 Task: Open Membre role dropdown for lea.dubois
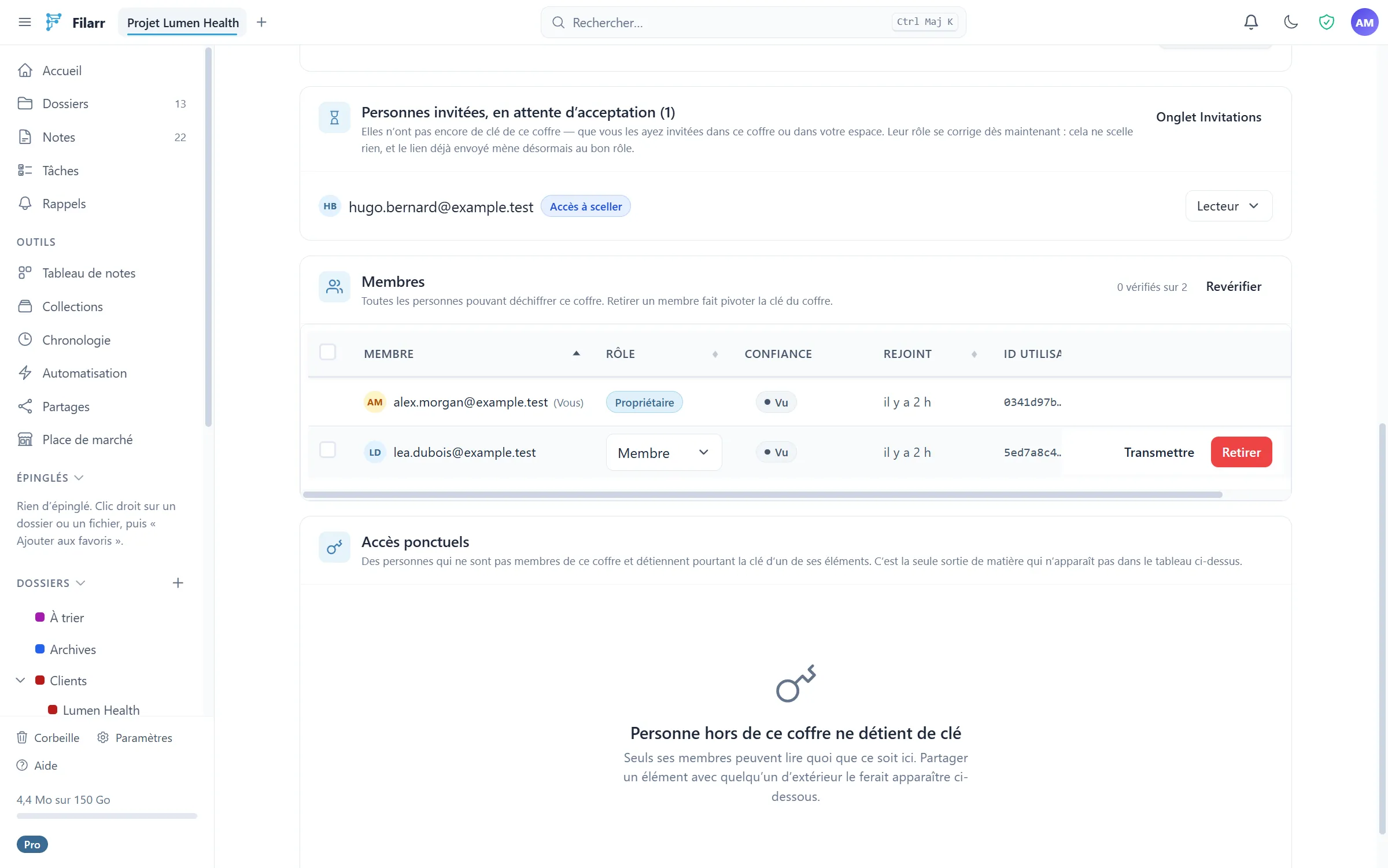click(664, 453)
